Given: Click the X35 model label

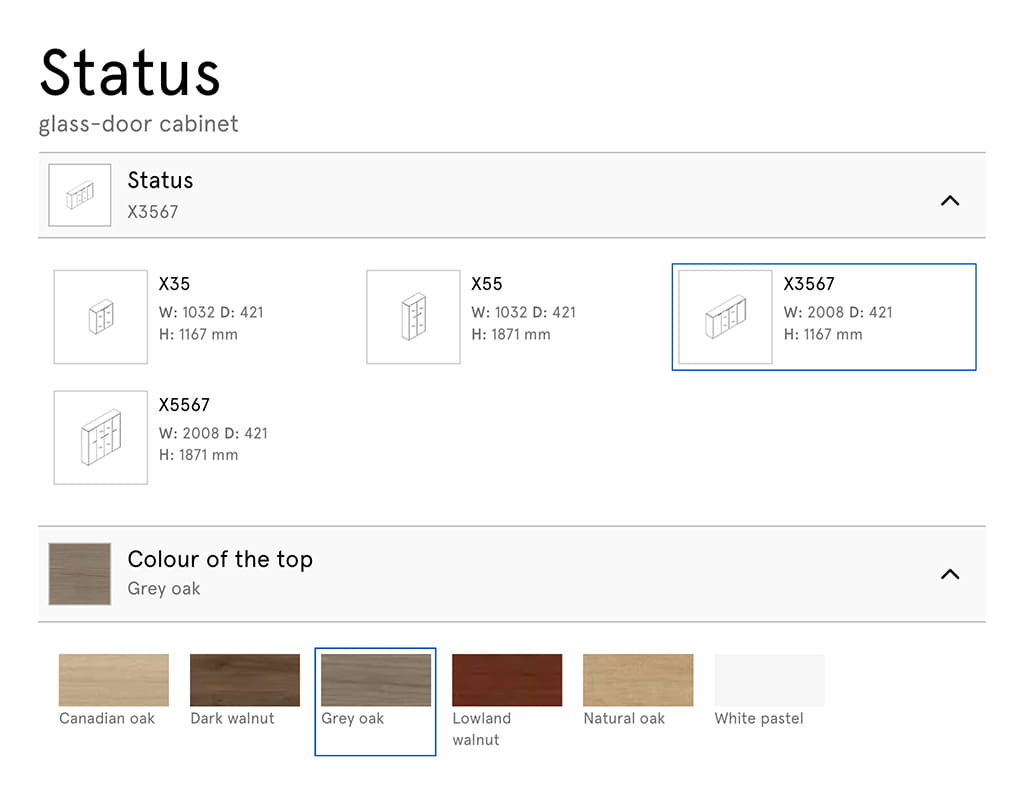Looking at the screenshot, I should [x=174, y=284].
